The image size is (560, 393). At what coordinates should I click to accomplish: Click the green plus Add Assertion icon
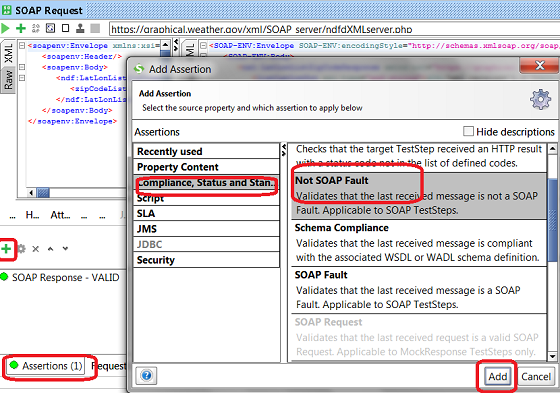[6, 249]
